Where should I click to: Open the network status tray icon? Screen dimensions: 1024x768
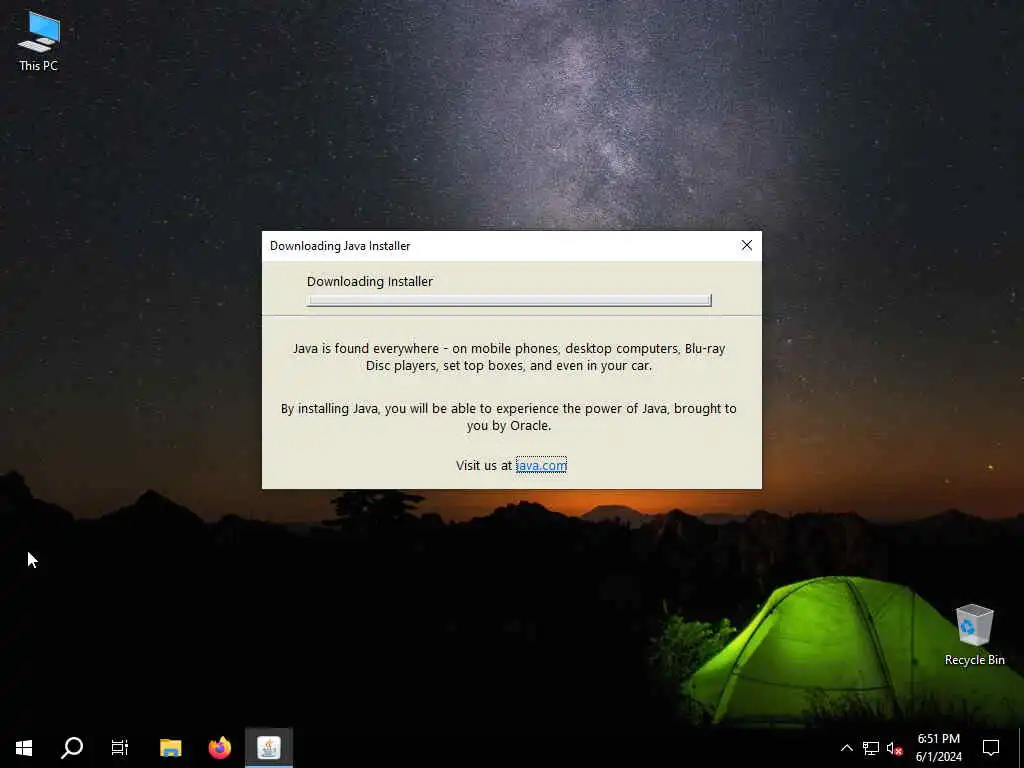[x=871, y=748]
